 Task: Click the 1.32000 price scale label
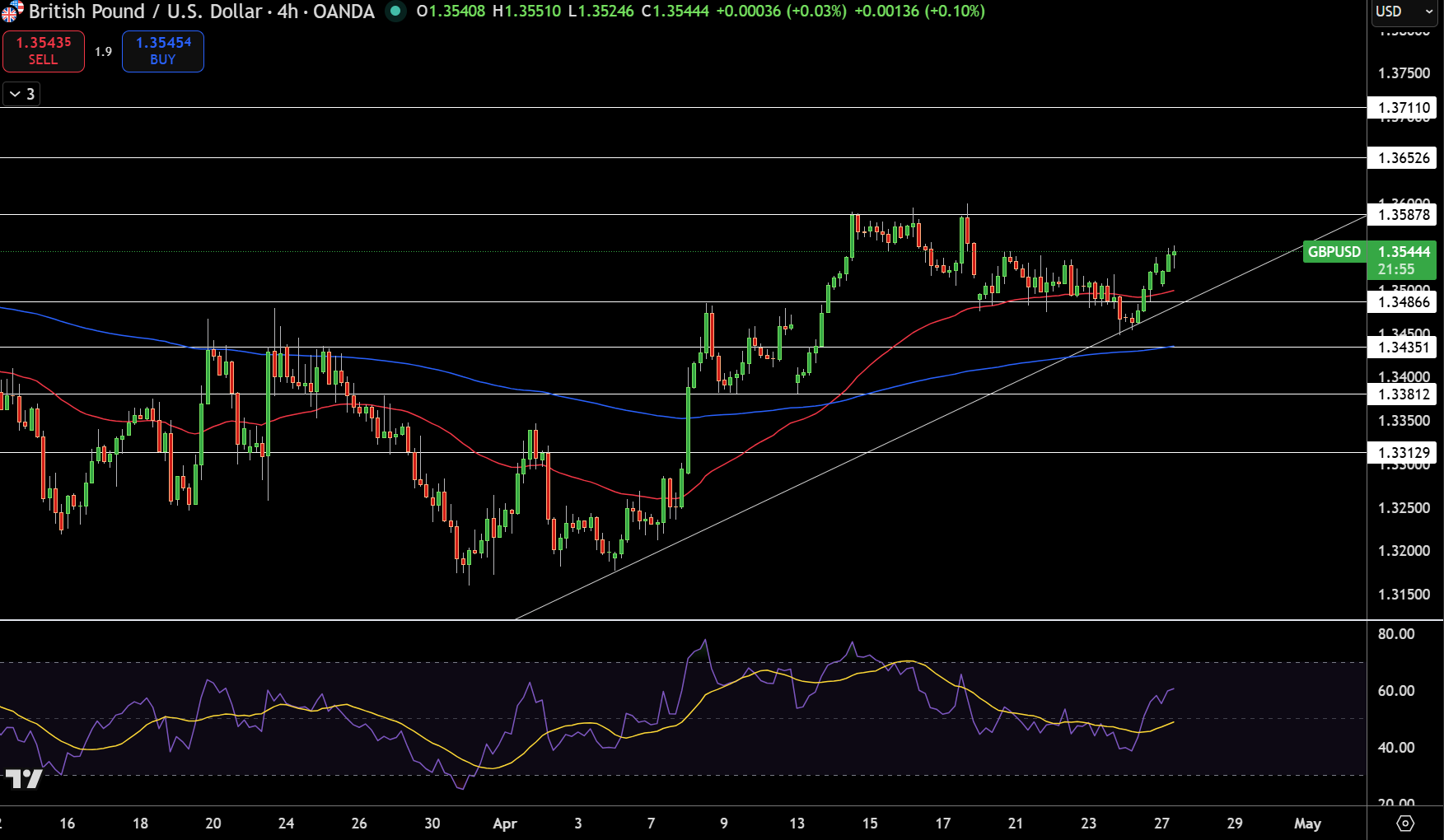point(1404,551)
